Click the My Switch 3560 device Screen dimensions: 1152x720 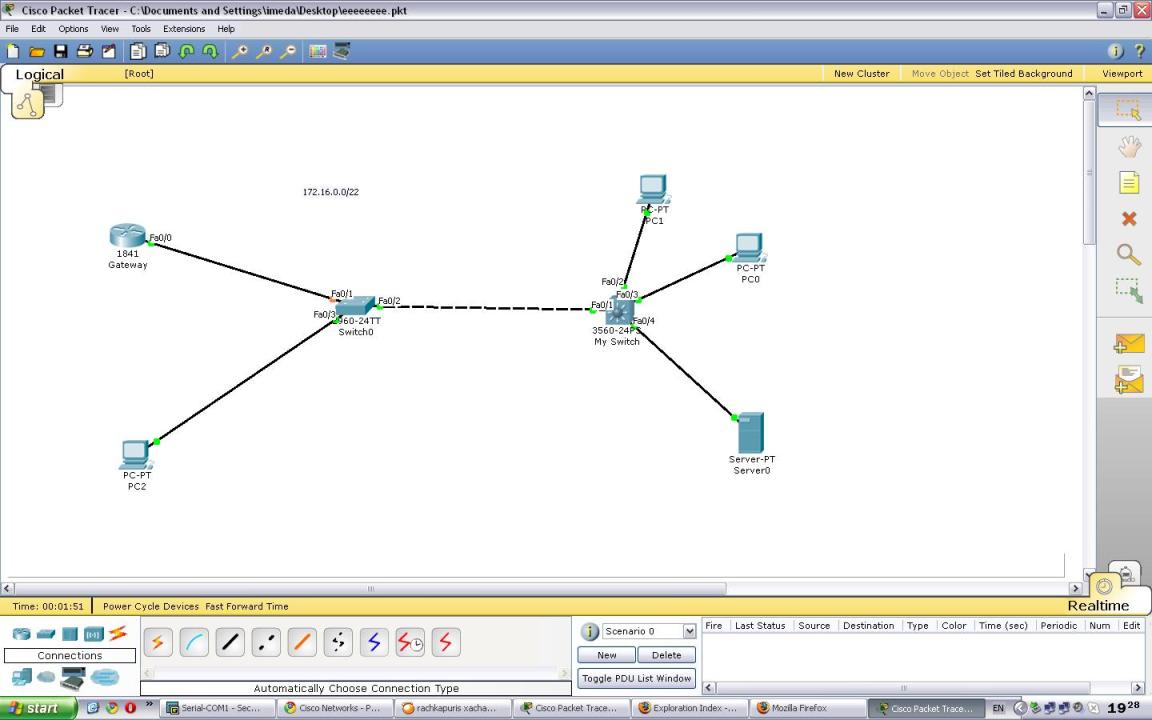click(619, 312)
